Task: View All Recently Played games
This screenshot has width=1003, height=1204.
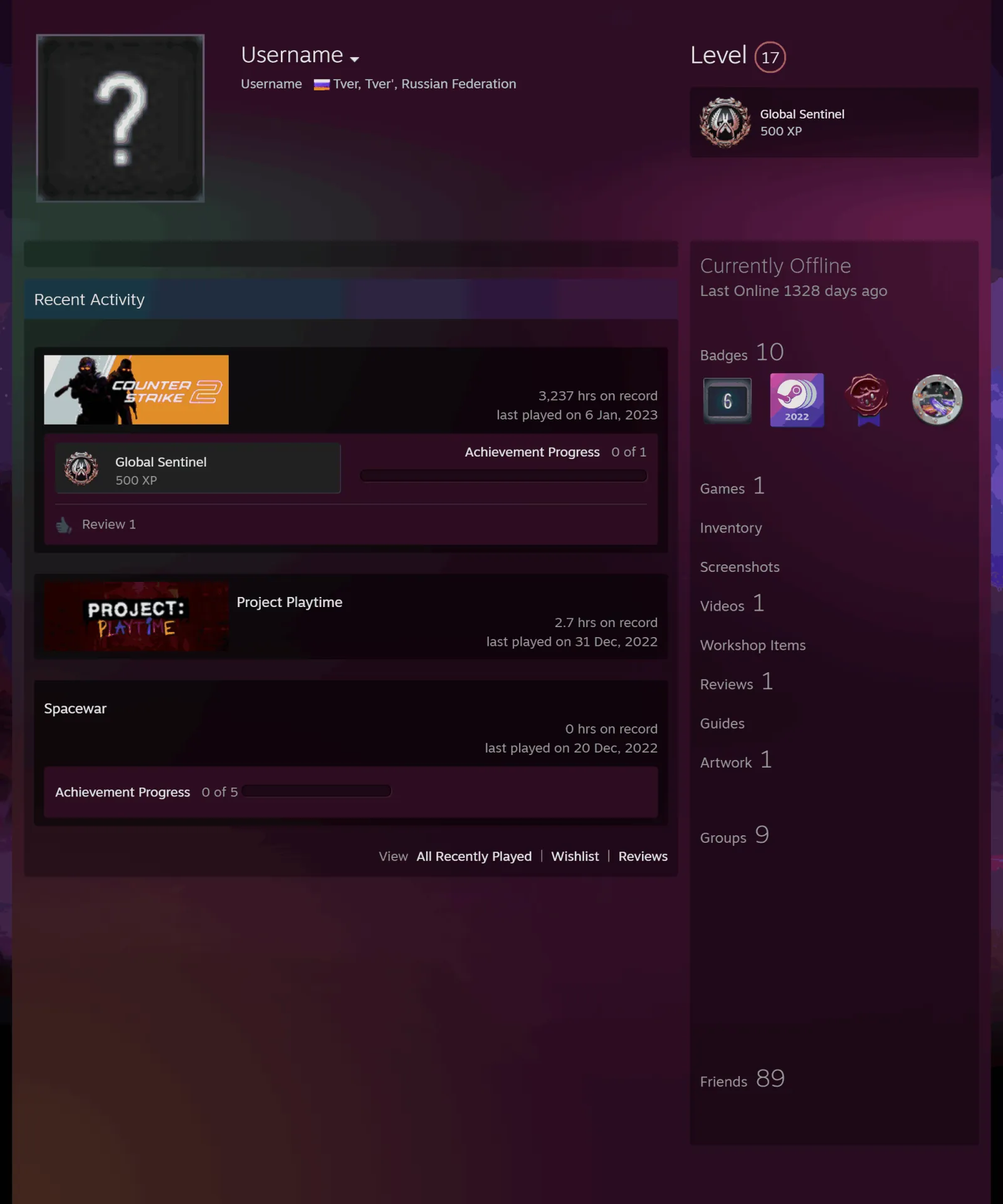Action: tap(474, 857)
